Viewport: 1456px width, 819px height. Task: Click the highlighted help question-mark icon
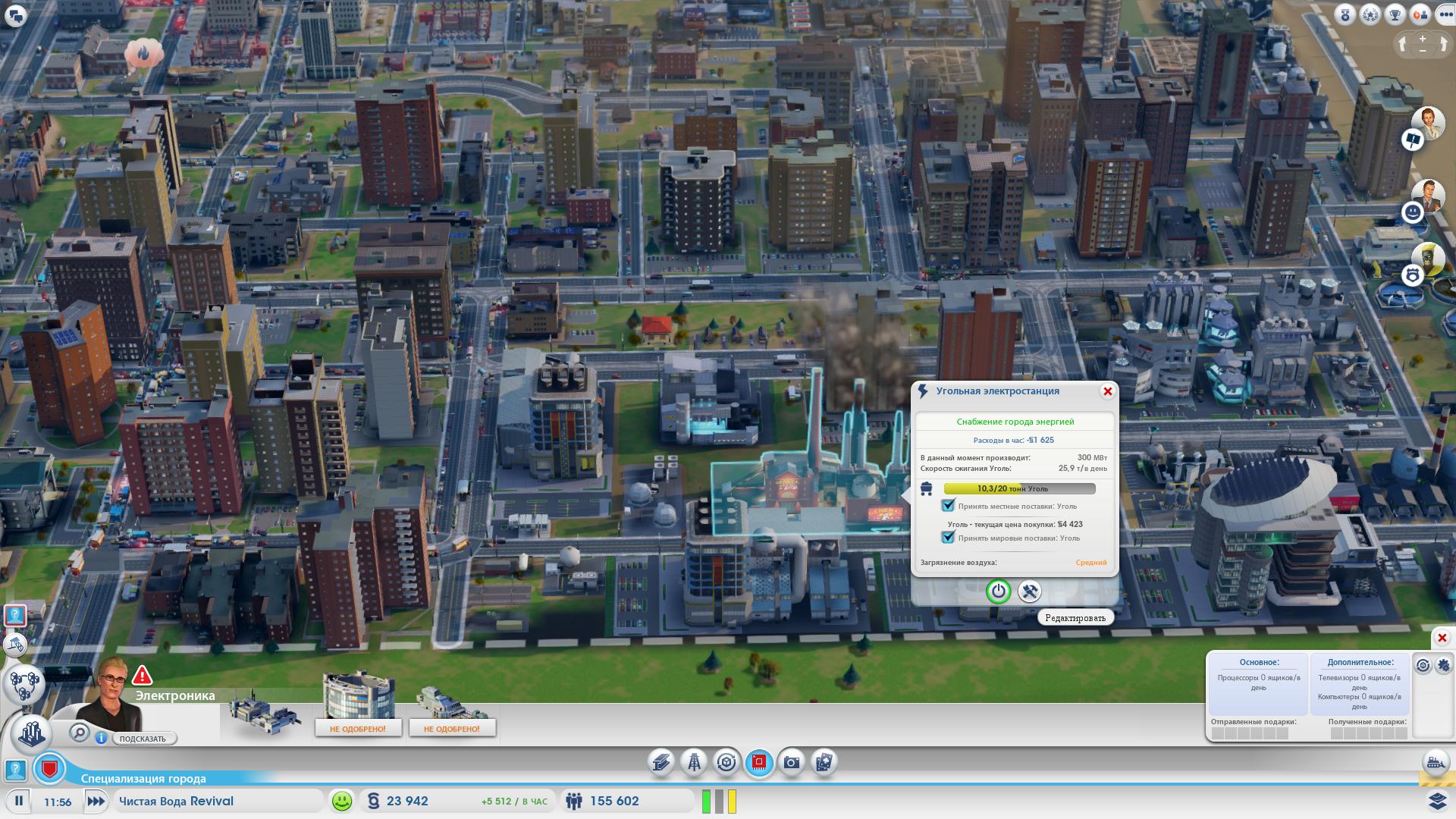pos(15,615)
